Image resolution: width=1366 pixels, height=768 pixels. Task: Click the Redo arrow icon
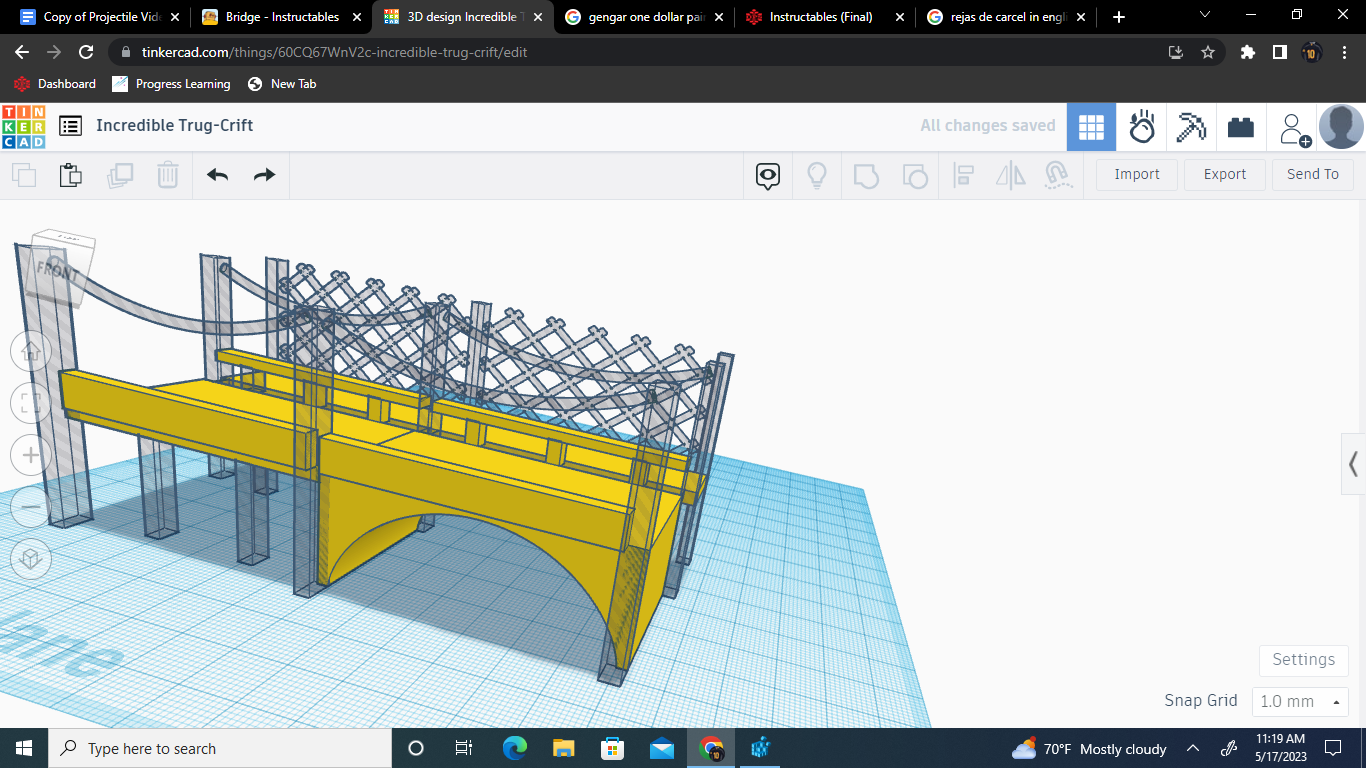(x=263, y=174)
